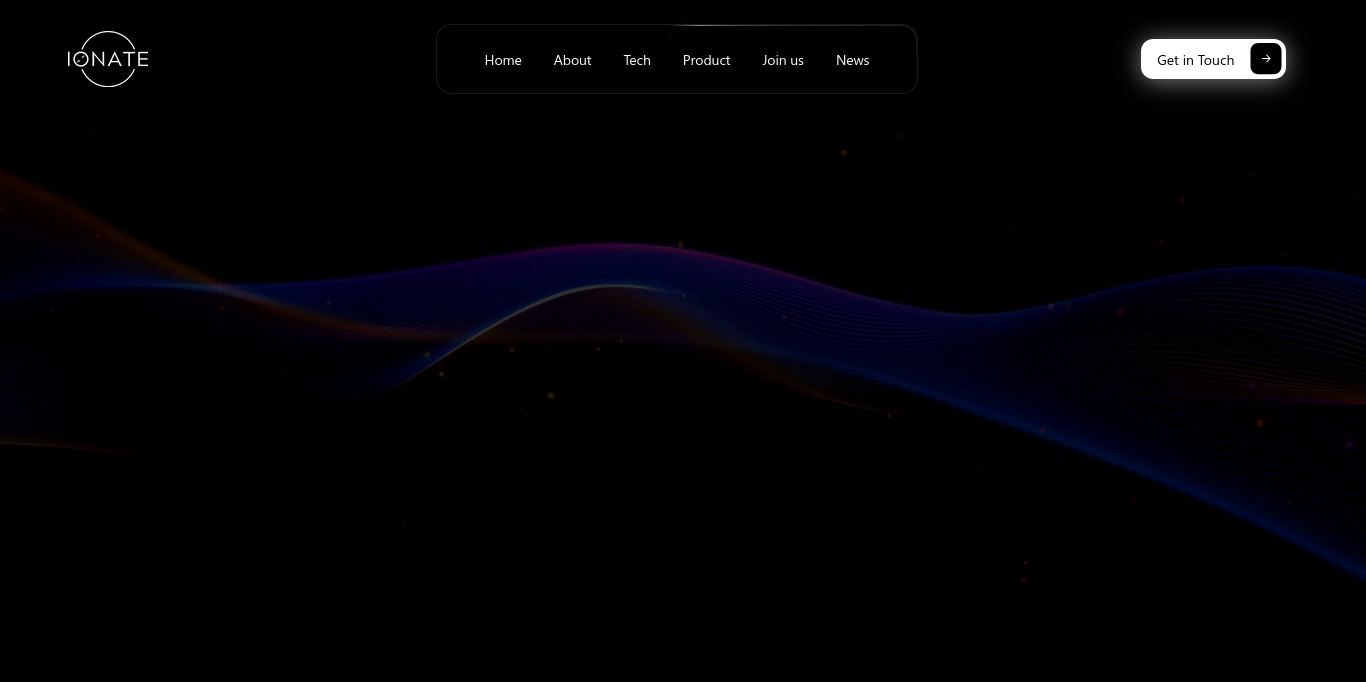This screenshot has width=1366, height=682.
Task: Click the arrow icon beside Get in Touch
Action: 1265,59
